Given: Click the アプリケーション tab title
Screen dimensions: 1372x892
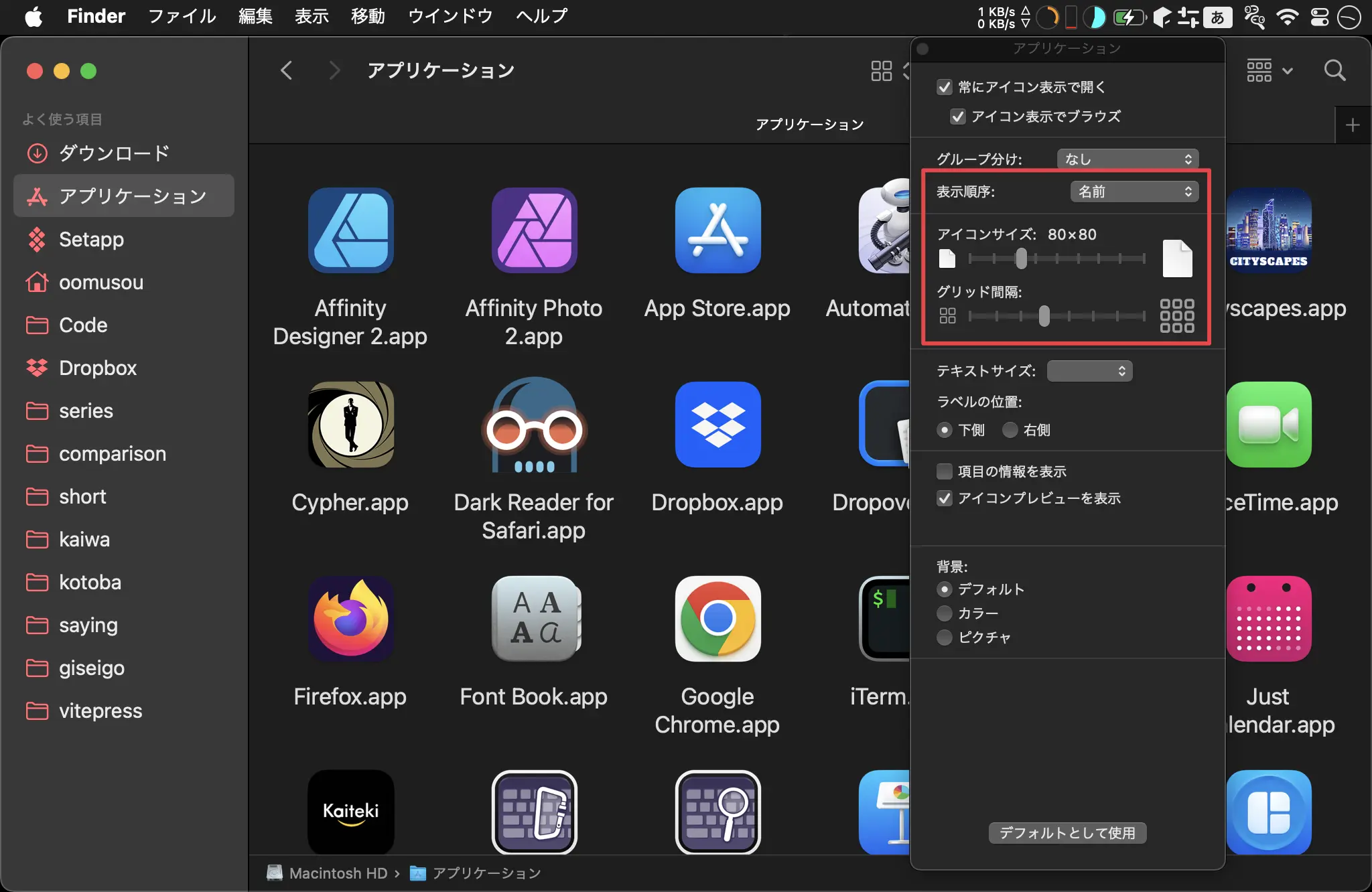Looking at the screenshot, I should pos(809,125).
